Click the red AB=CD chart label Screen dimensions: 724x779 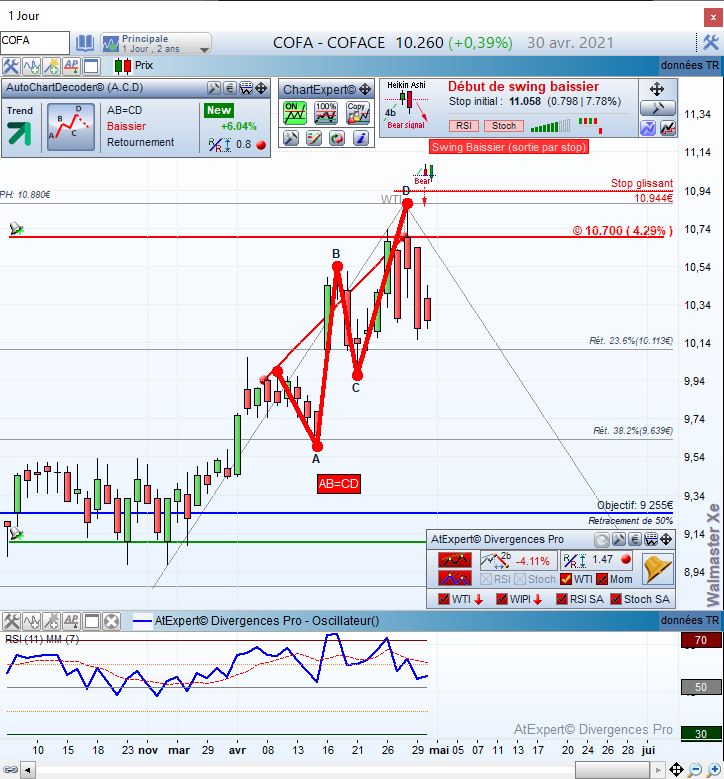338,483
